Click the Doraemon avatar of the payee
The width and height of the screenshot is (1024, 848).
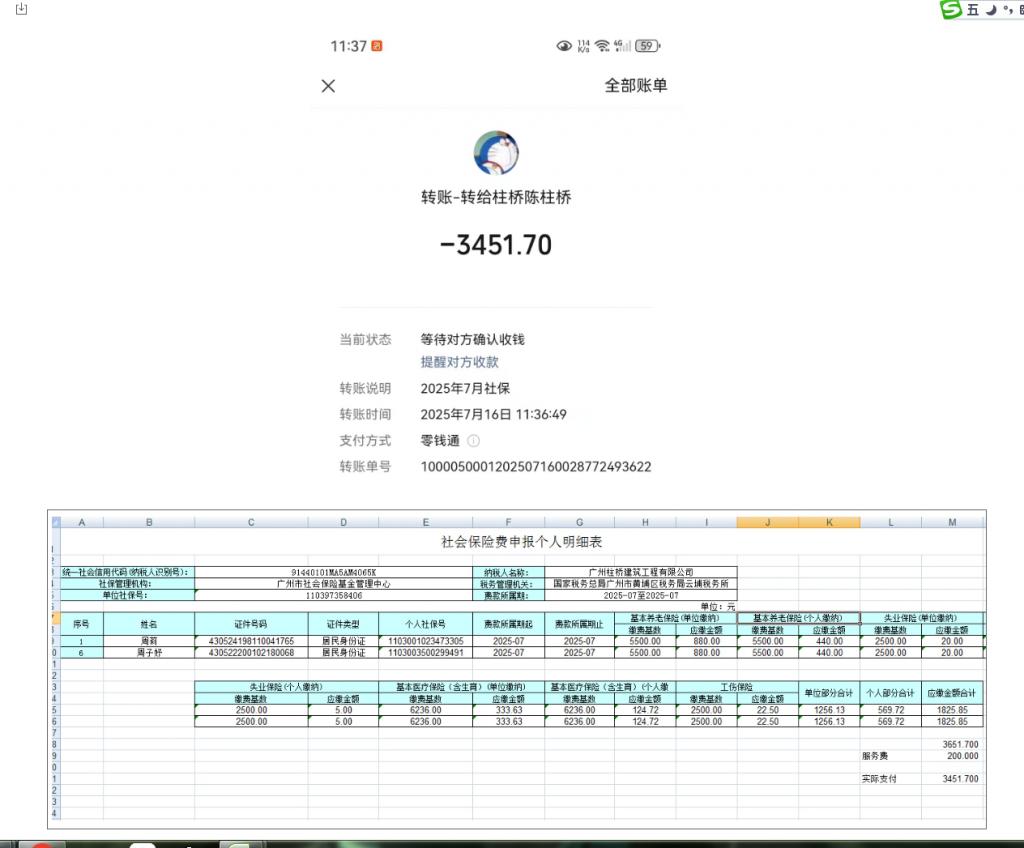click(x=495, y=152)
